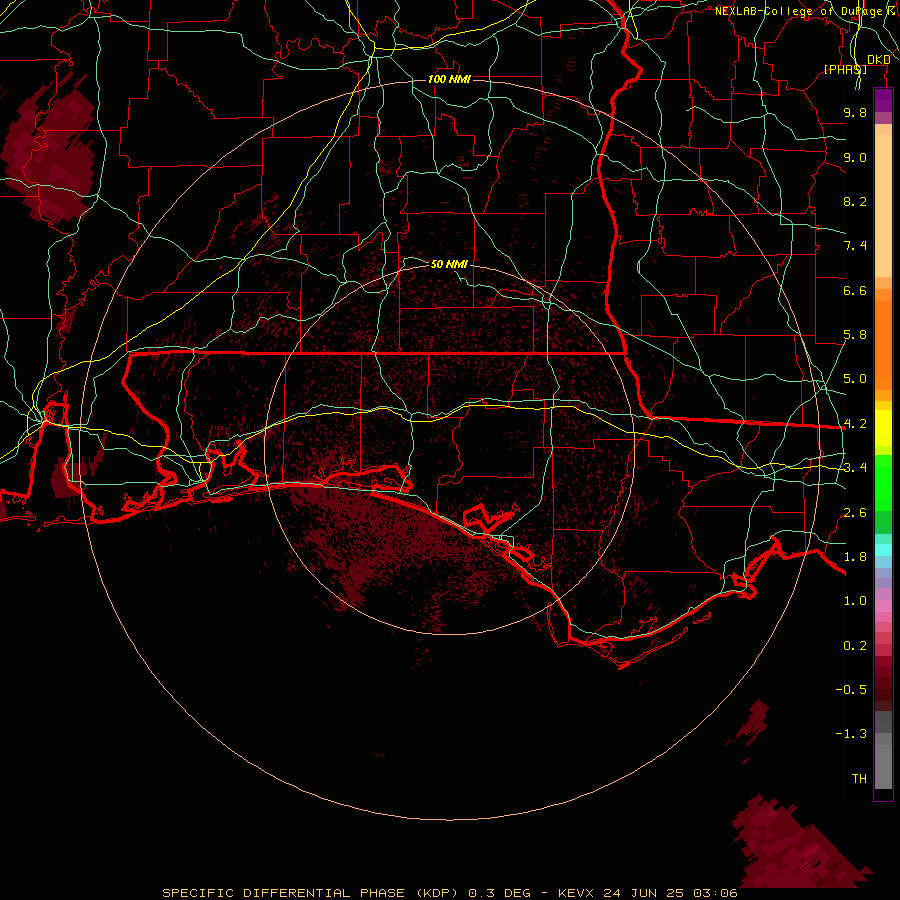Select the 2.6 color scale value

click(855, 513)
